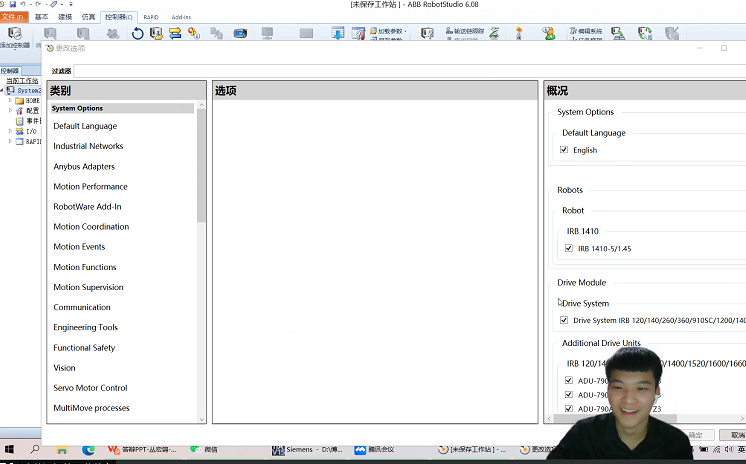Screen dimensions: 746x464
Task: Expand the RAPID tree node
Action: coord(10,141)
